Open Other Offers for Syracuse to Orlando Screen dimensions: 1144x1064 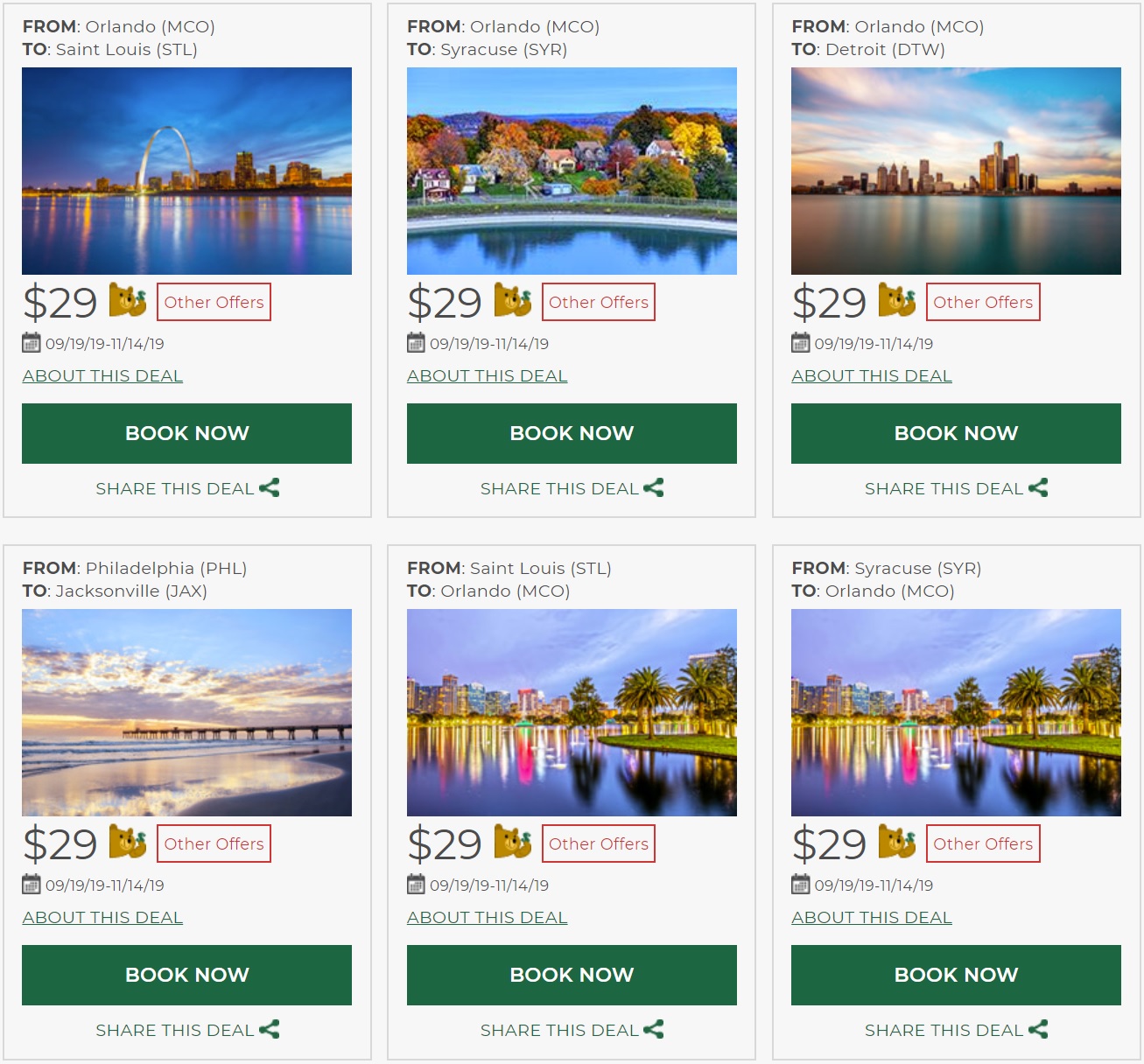pyautogui.click(x=983, y=843)
